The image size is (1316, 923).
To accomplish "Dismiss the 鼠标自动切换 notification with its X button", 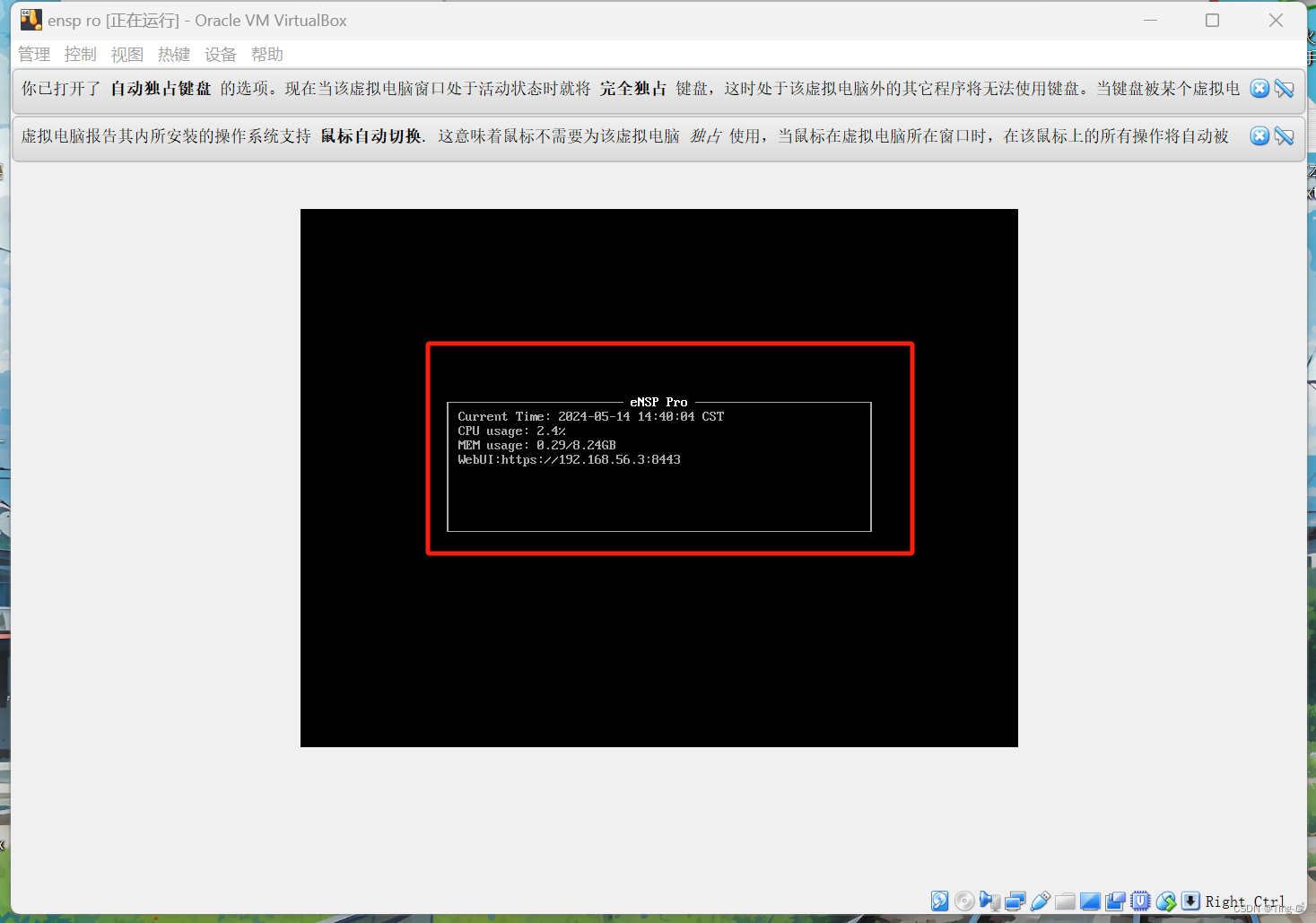I will coord(1259,135).
